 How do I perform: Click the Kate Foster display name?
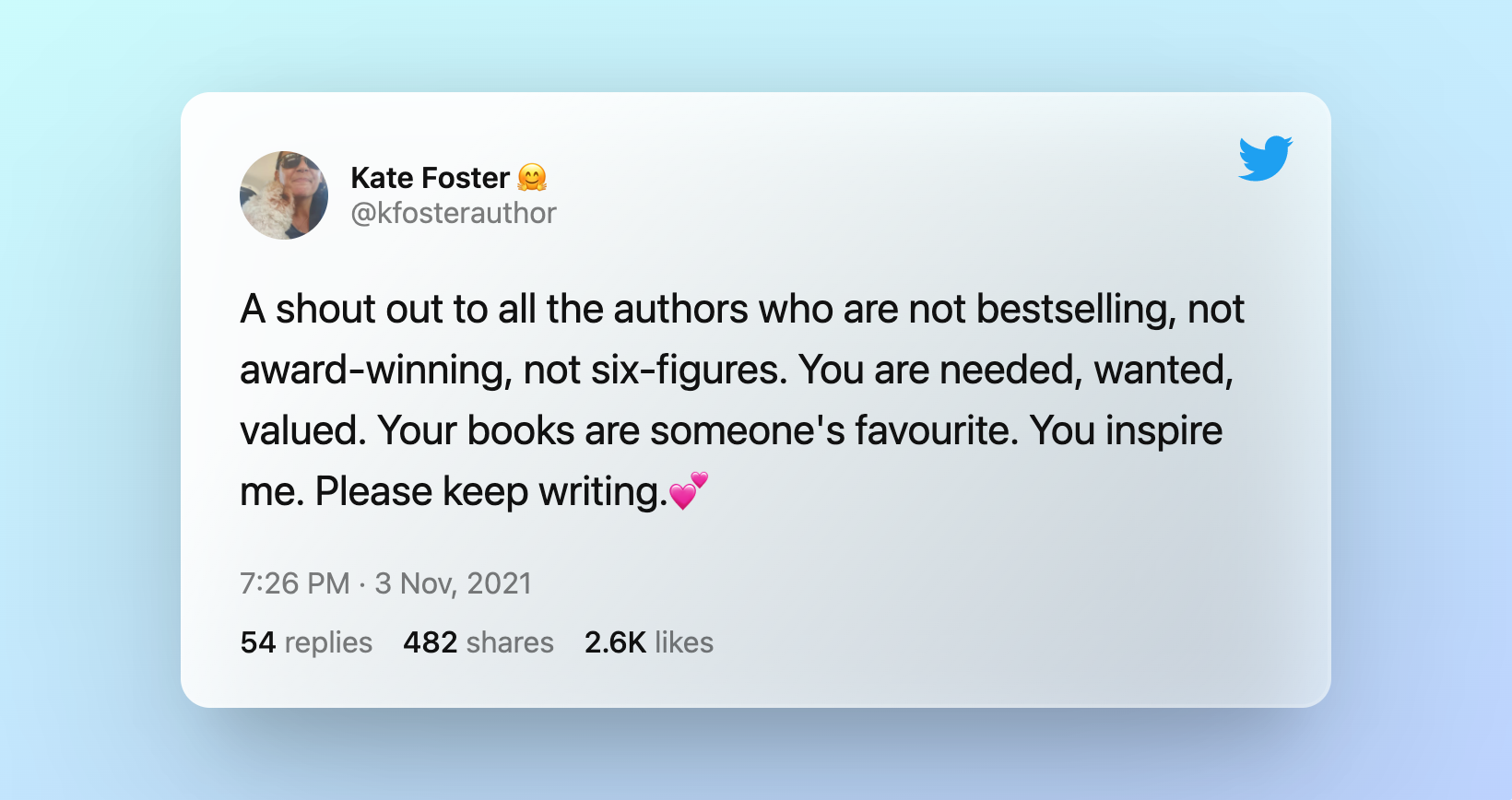pos(431,177)
